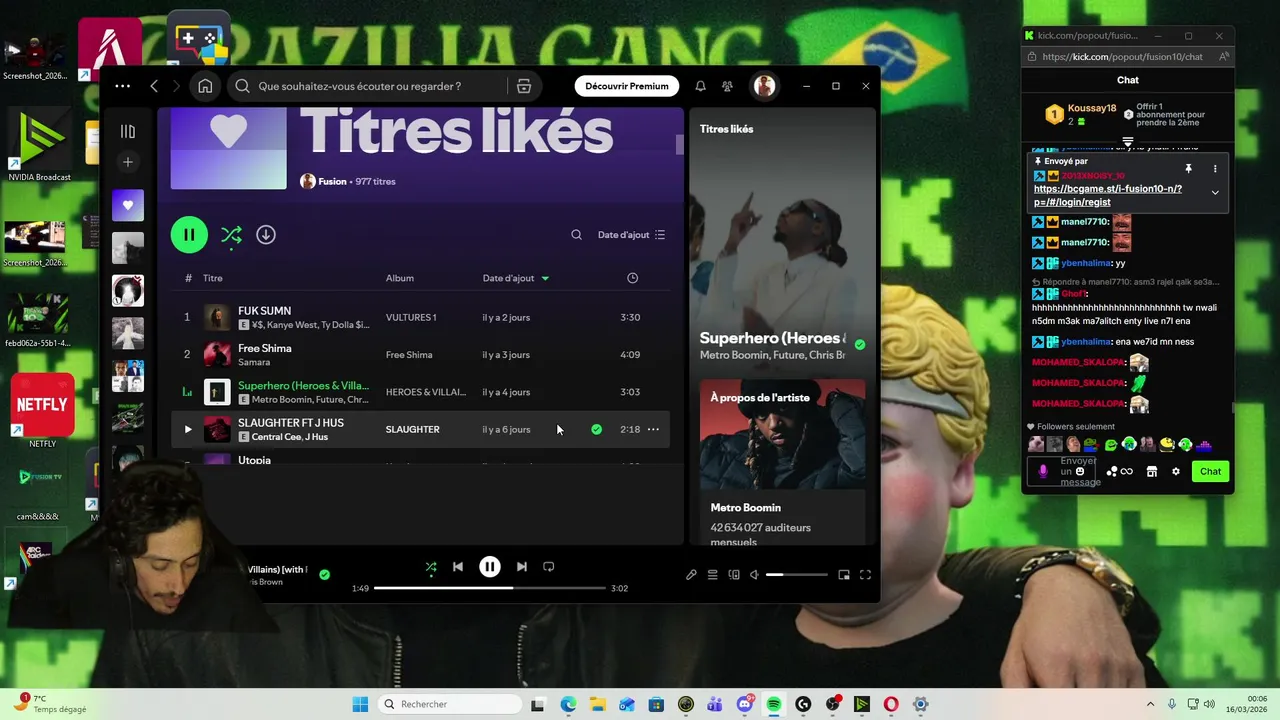
Task: Expand pinned message chevron in Kick chat
Action: pyautogui.click(x=1215, y=193)
